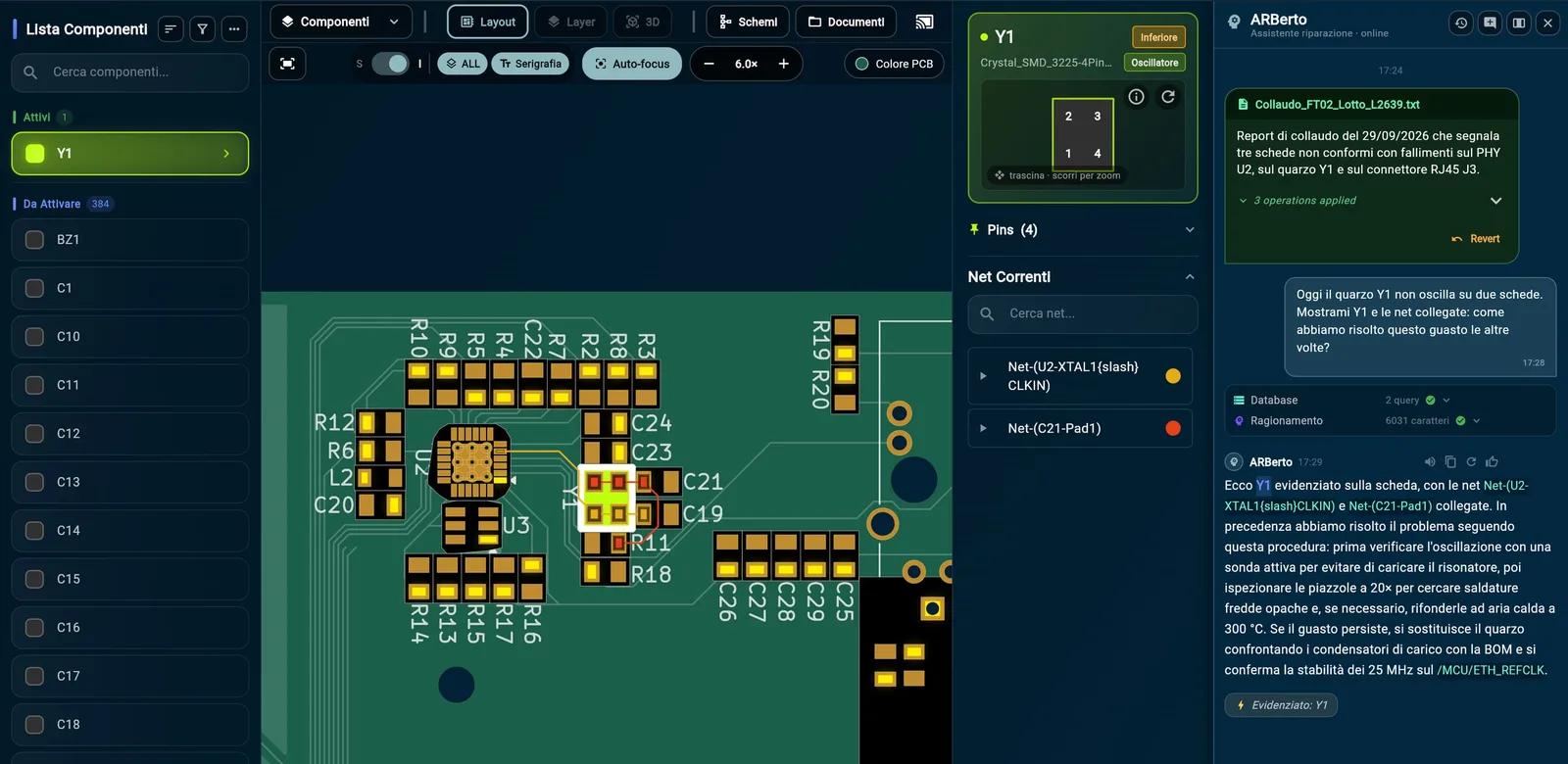Check the BZ1 component checkbox
Screen dimensions: 1568x764
click(34, 240)
